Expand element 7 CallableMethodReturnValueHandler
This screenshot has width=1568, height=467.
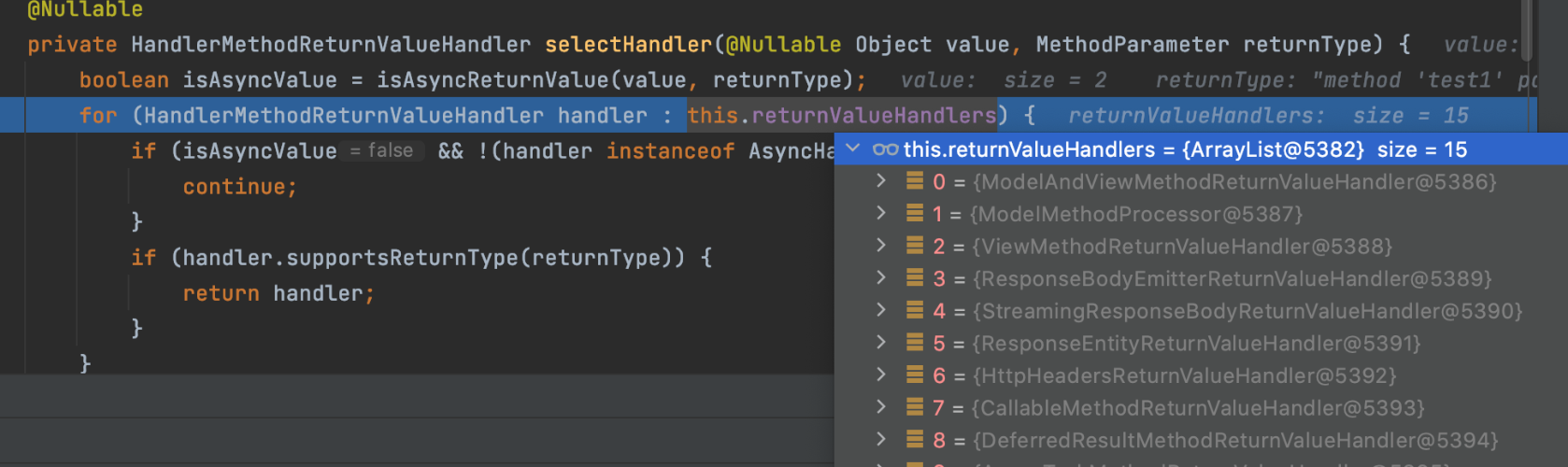point(880,407)
